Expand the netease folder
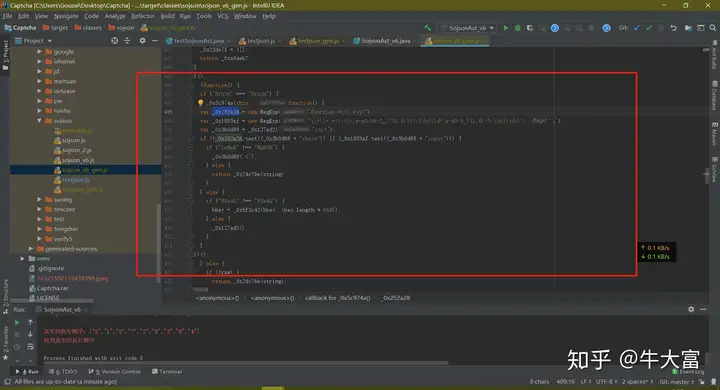The width and height of the screenshot is (720, 390). (39, 91)
